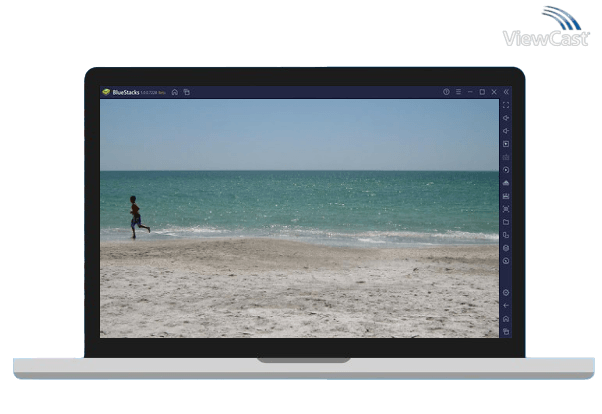Toggle fullscreen mode from the sidebar
The height and width of the screenshot is (414, 602).
tap(506, 105)
